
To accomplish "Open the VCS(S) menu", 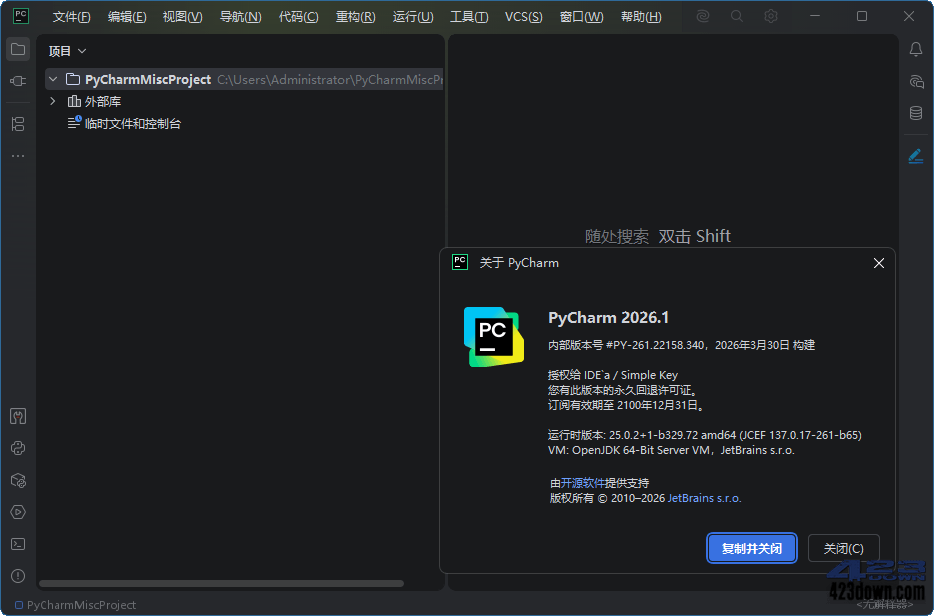I will (x=523, y=16).
